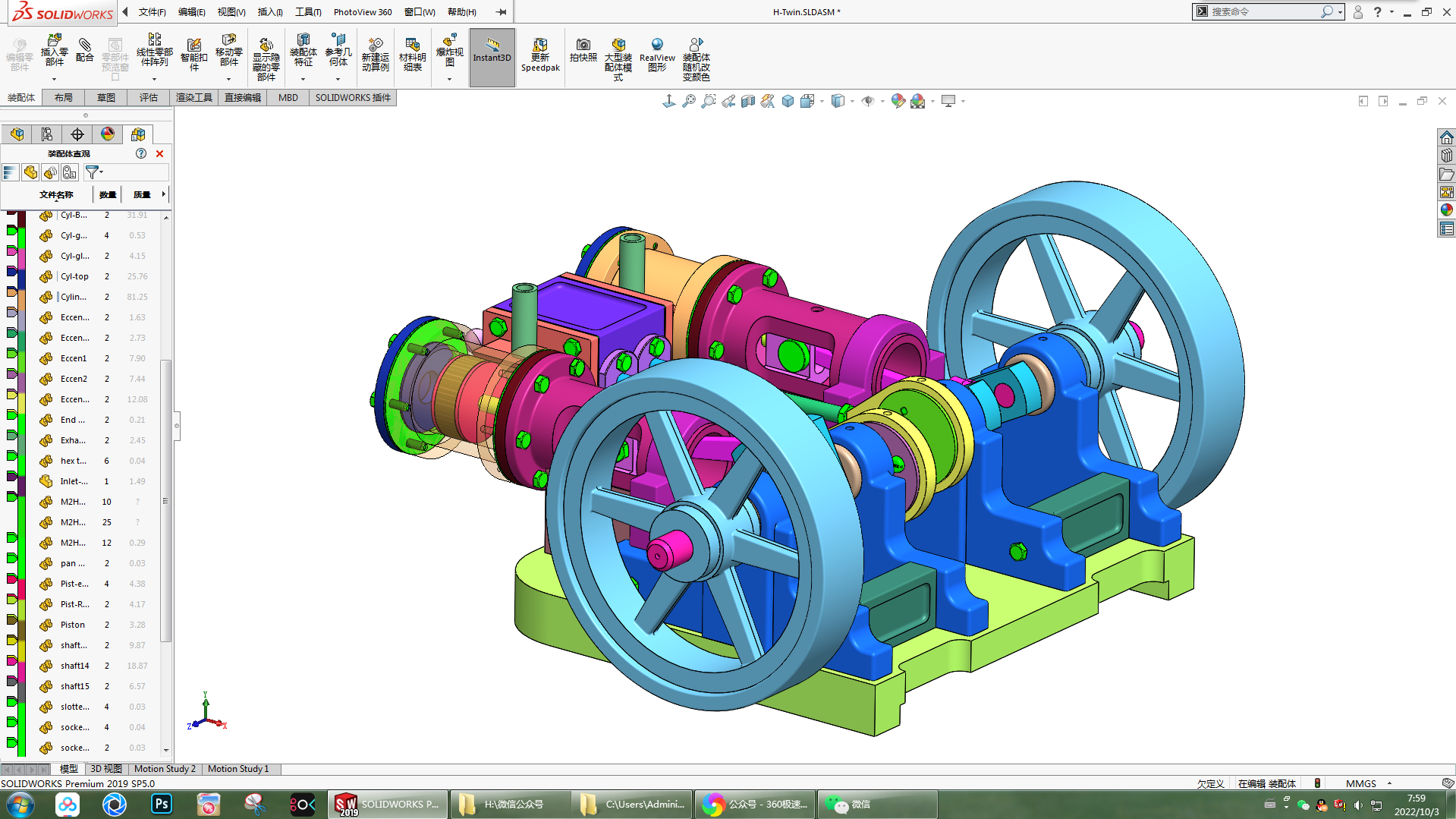
Task: Toggle Instant3D mode
Action: coord(492,57)
